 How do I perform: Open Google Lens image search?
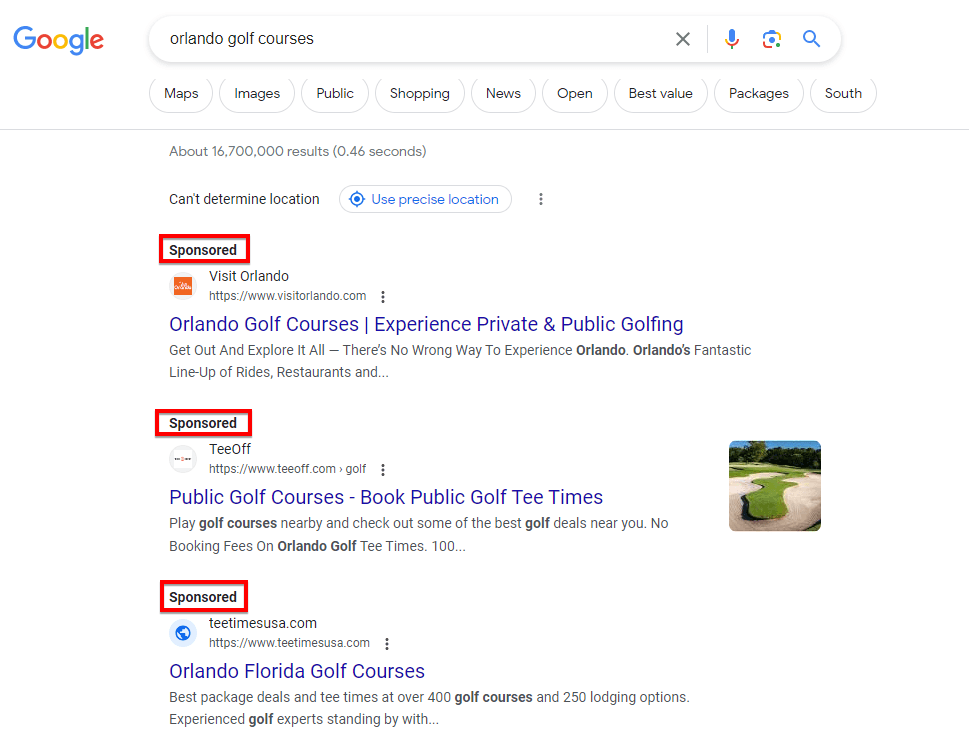pyautogui.click(x=771, y=39)
